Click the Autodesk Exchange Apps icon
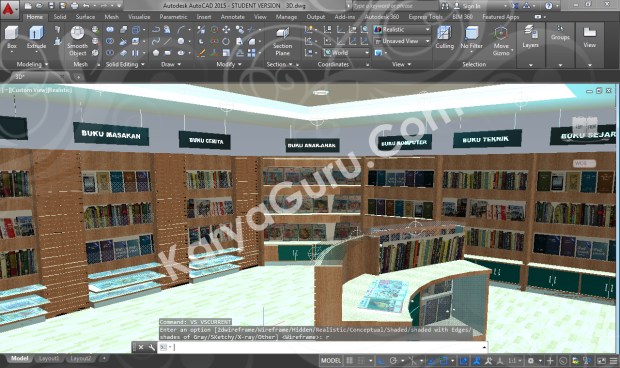620x368 pixels. [x=515, y=6]
